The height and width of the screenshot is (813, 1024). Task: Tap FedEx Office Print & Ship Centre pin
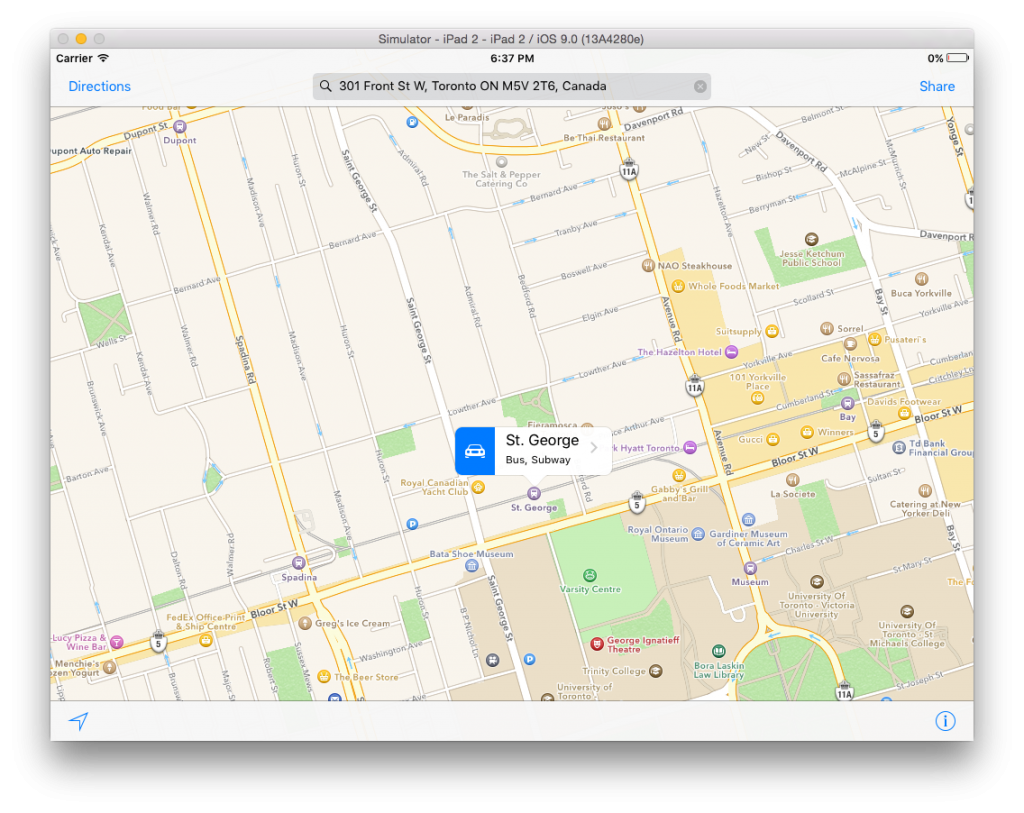(x=206, y=640)
